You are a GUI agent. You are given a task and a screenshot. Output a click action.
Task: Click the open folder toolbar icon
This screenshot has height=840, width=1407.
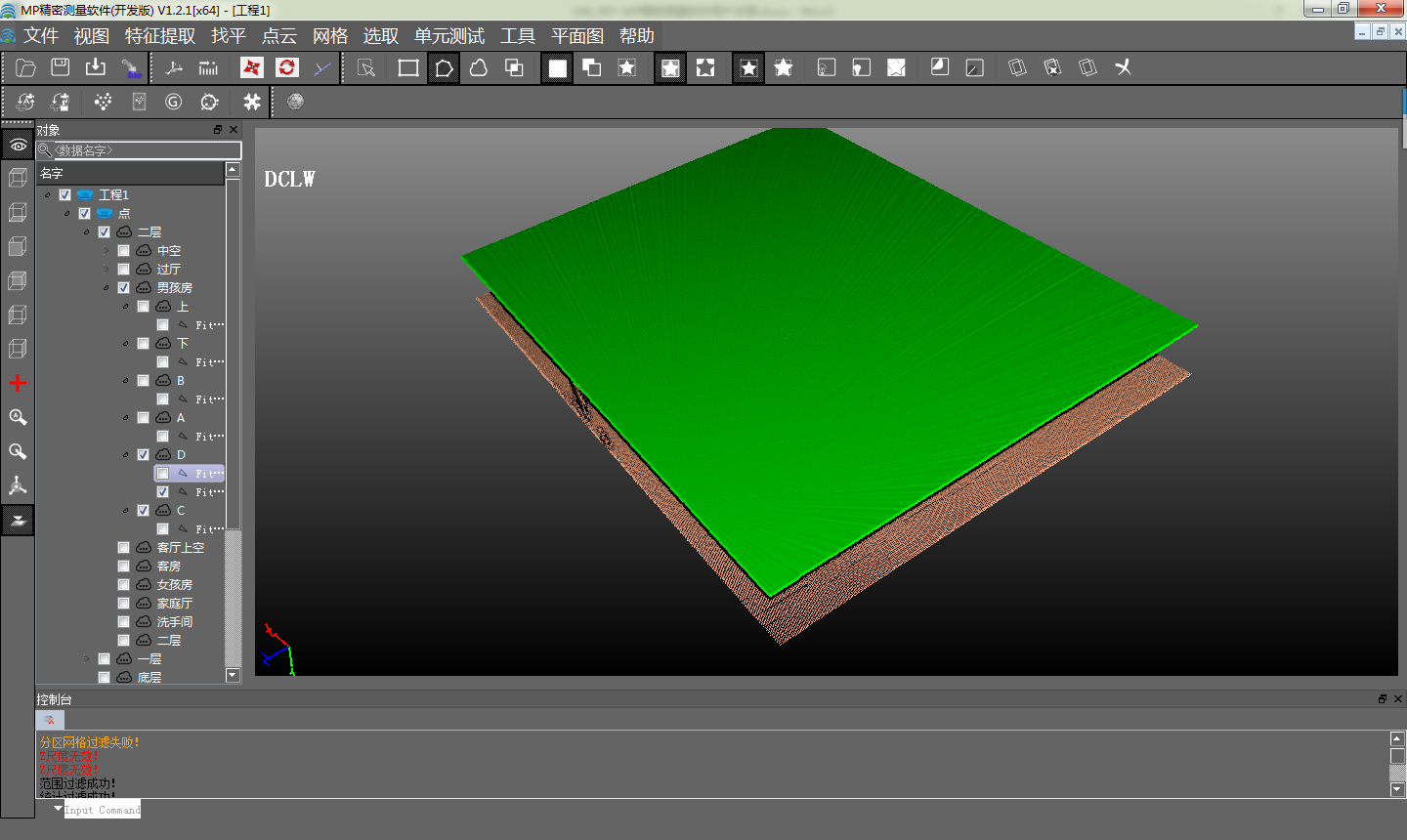click(25, 67)
